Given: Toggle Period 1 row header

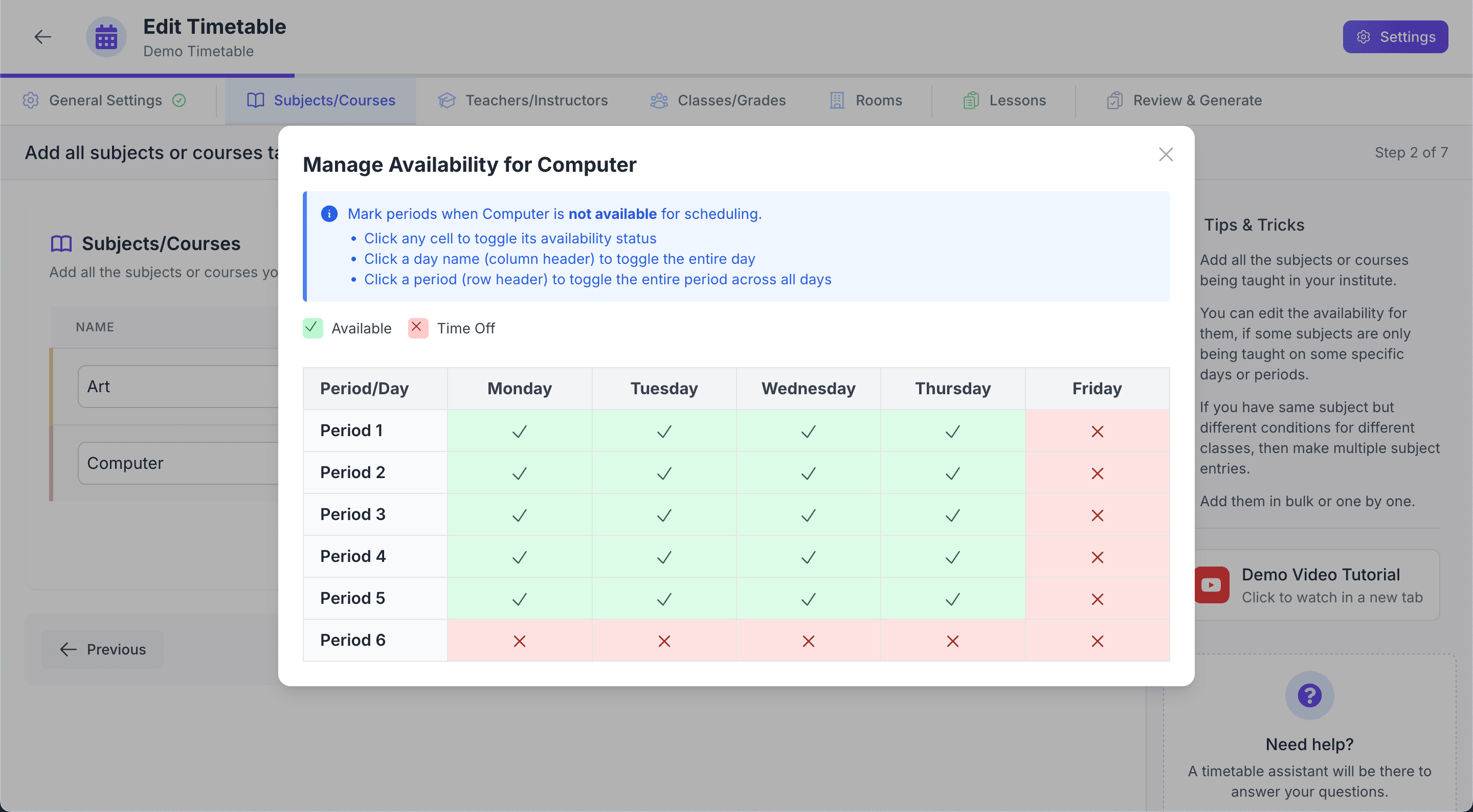Looking at the screenshot, I should pos(375,431).
